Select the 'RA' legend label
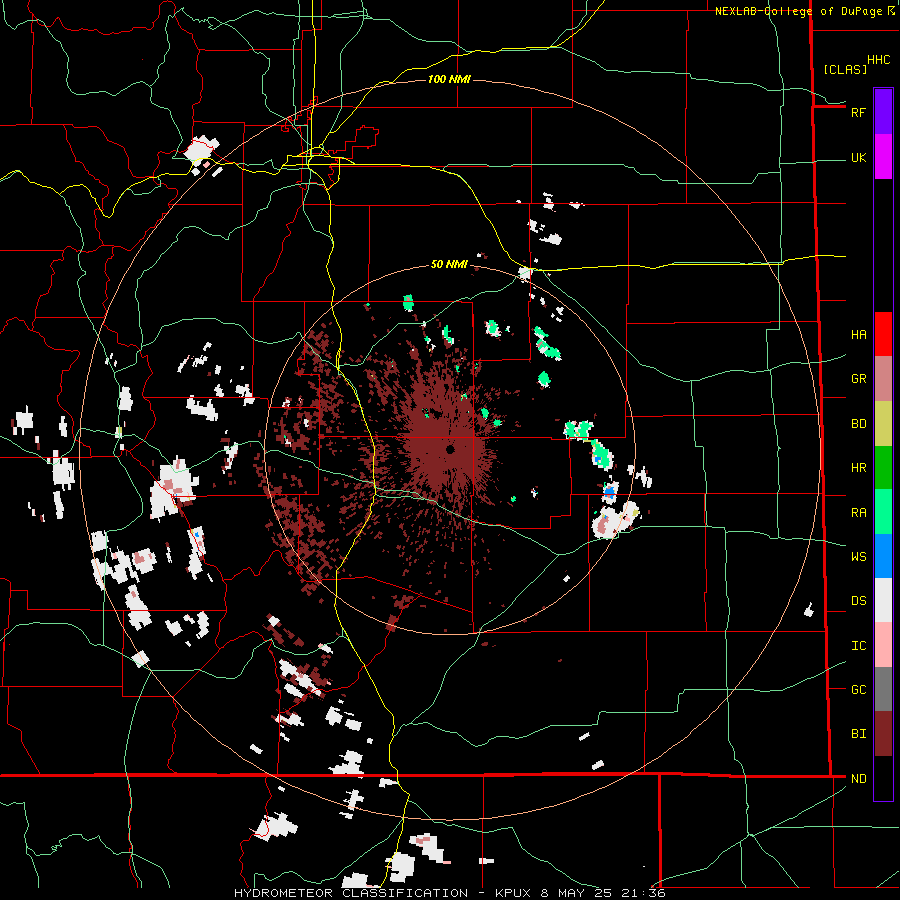900x900 pixels. coord(858,513)
